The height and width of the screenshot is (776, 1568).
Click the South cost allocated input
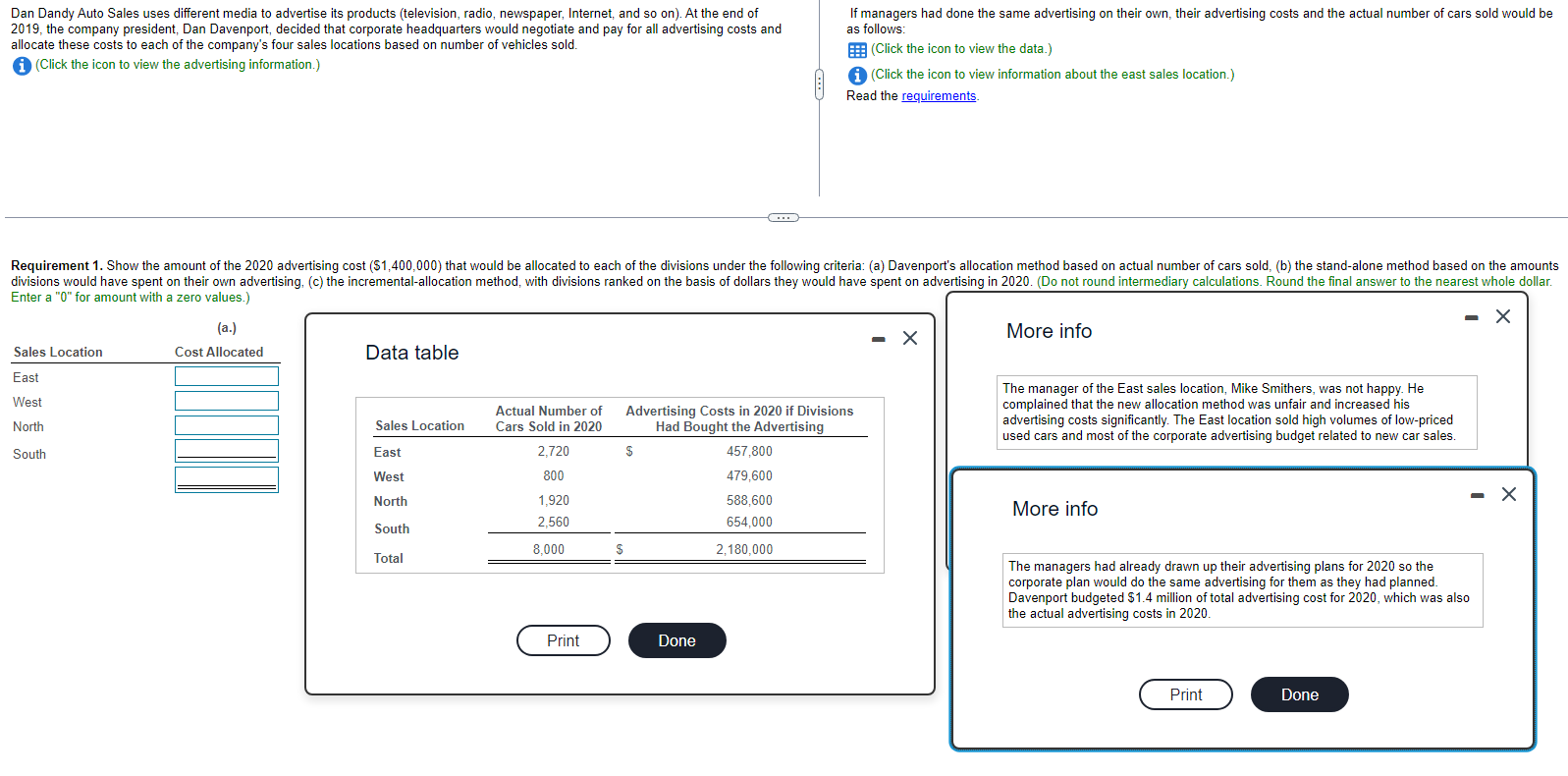[x=227, y=451]
